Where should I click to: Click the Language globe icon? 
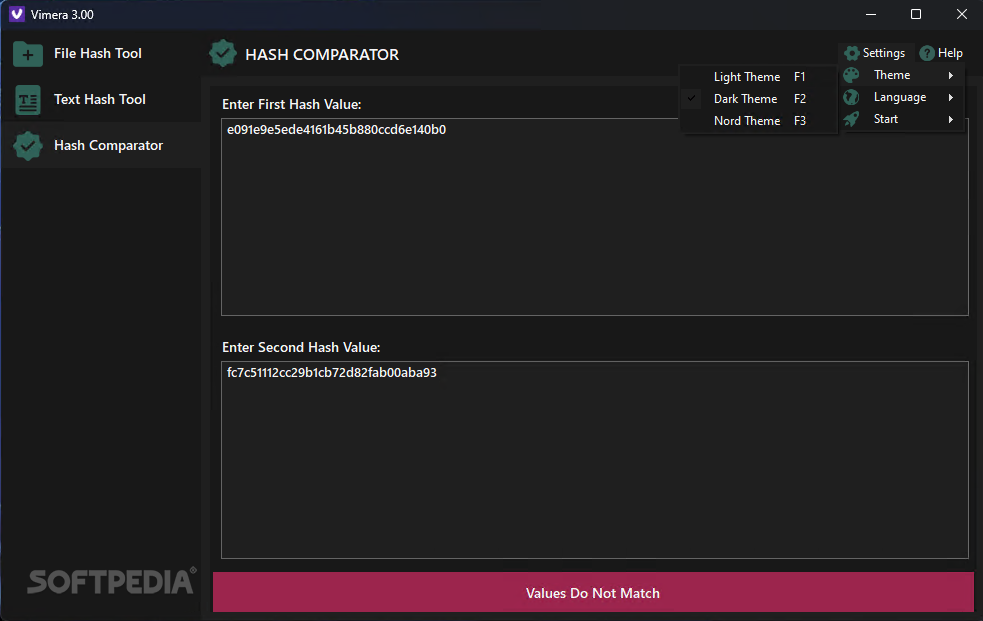click(851, 97)
